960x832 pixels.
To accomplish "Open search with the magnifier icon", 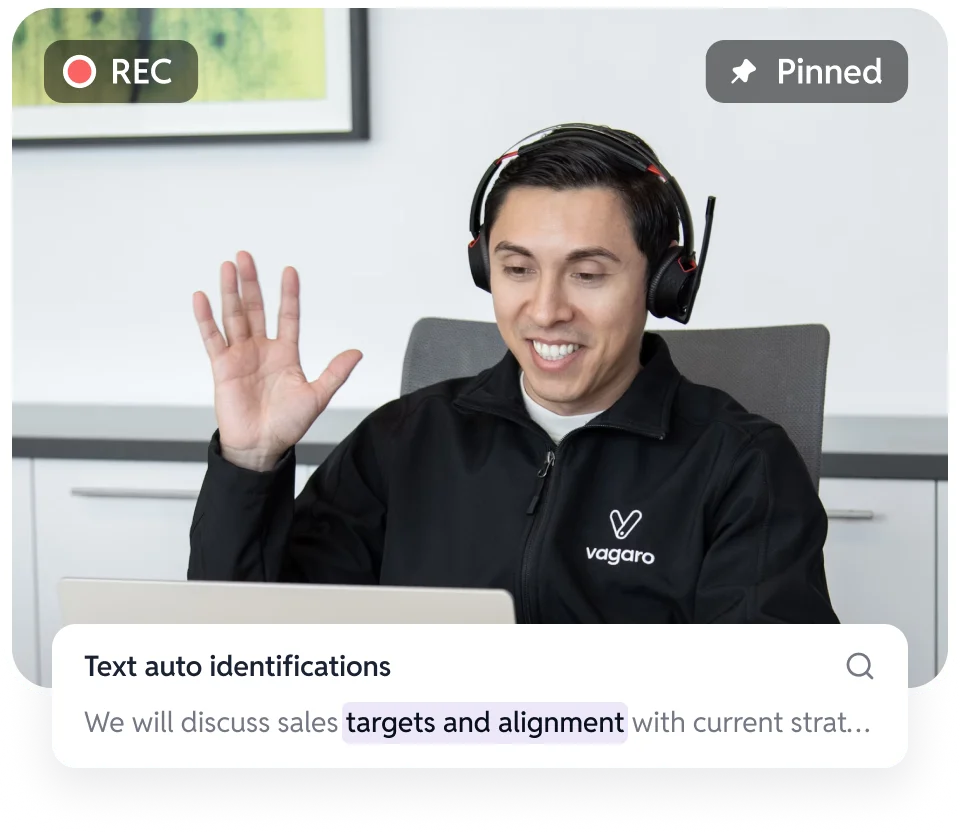I will click(x=859, y=666).
